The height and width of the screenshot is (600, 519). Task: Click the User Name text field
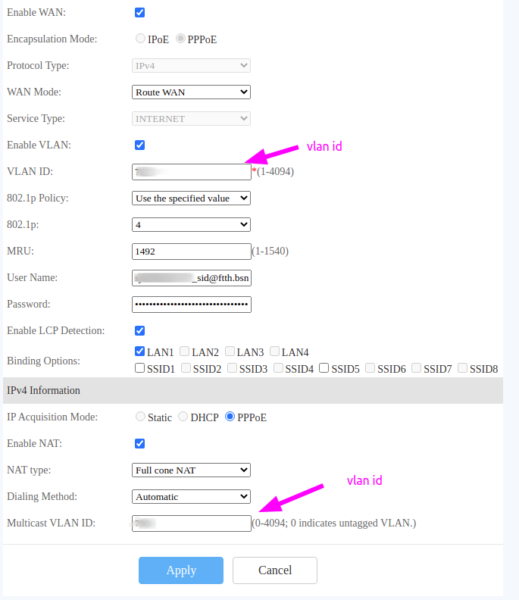191,278
